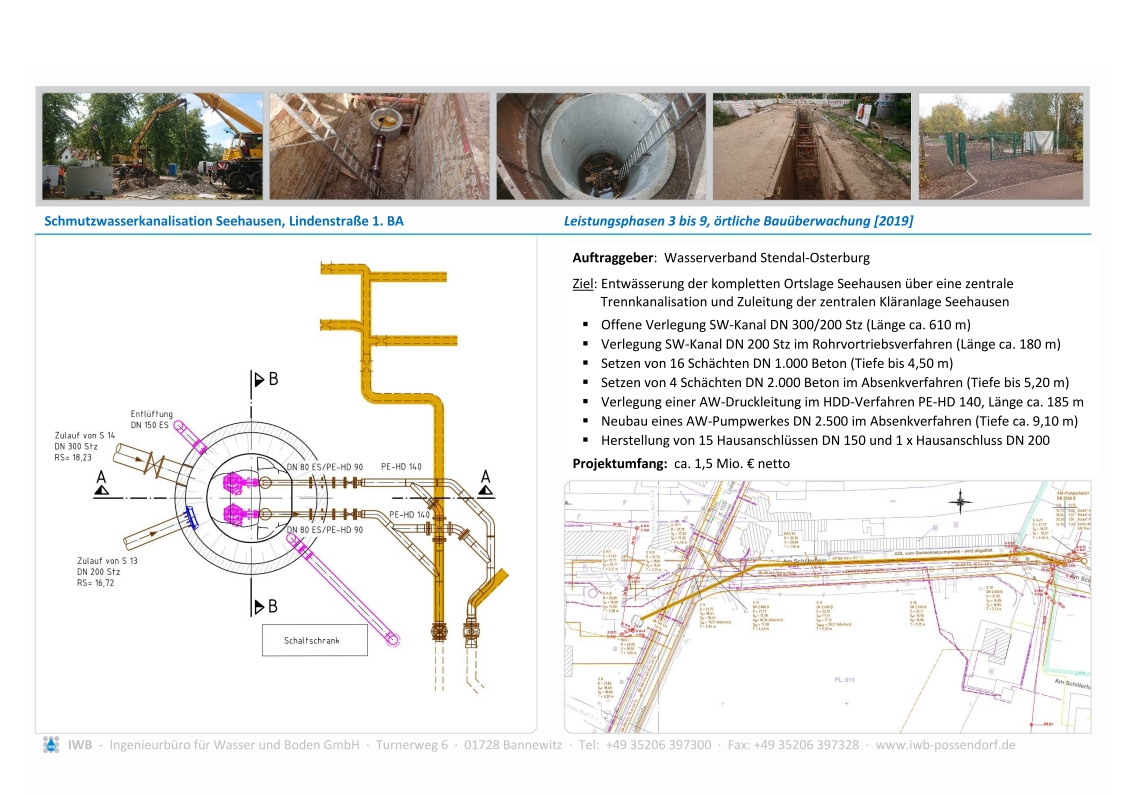Image resolution: width=1123 pixels, height=794 pixels.
Task: Click the IWB water drop logo
Action: point(51,745)
